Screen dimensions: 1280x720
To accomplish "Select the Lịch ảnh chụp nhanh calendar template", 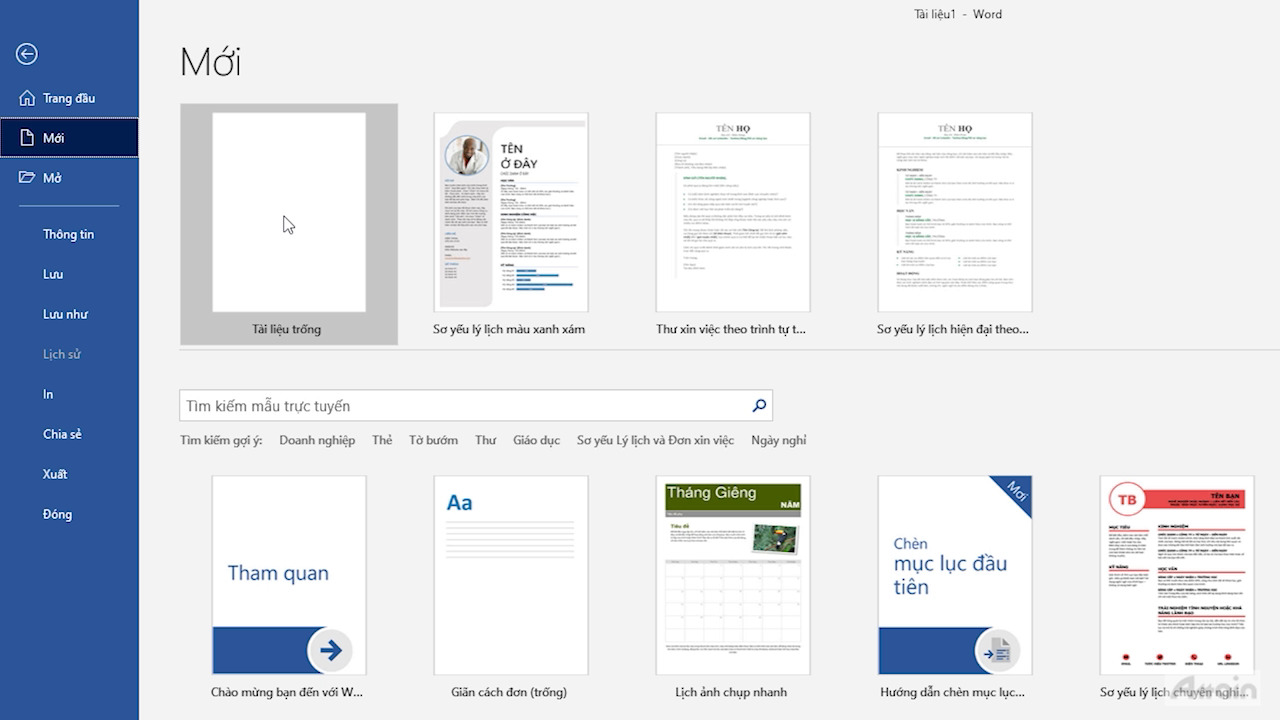I will [732, 575].
